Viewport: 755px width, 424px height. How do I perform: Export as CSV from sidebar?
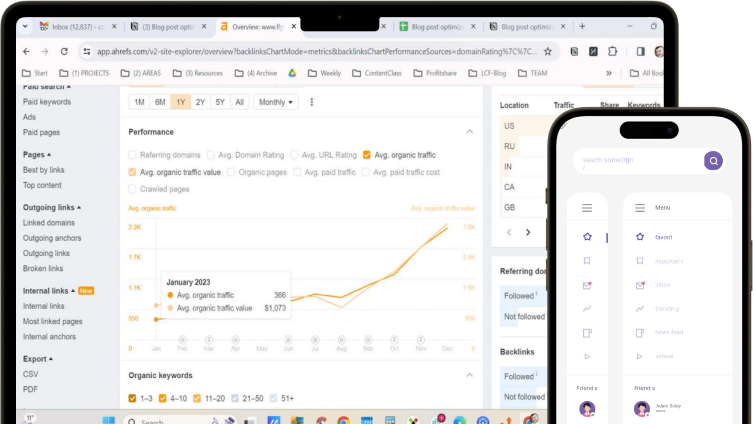(30, 374)
